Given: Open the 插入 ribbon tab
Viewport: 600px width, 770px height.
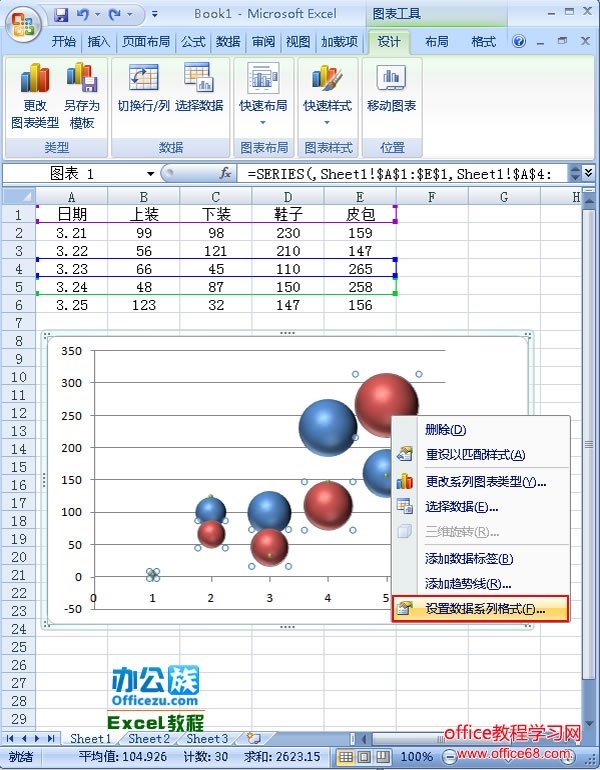Looking at the screenshot, I should click(98, 42).
